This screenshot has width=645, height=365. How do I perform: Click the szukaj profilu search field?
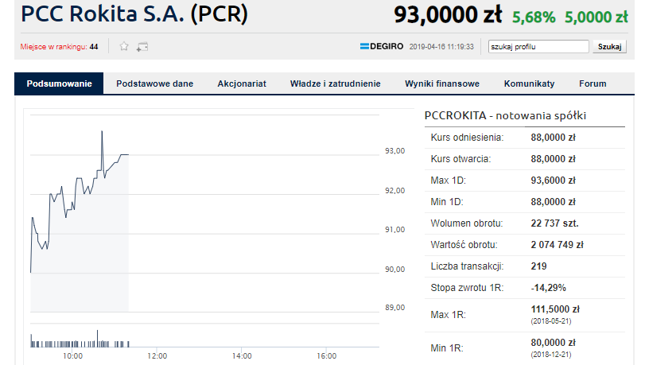click(x=538, y=46)
